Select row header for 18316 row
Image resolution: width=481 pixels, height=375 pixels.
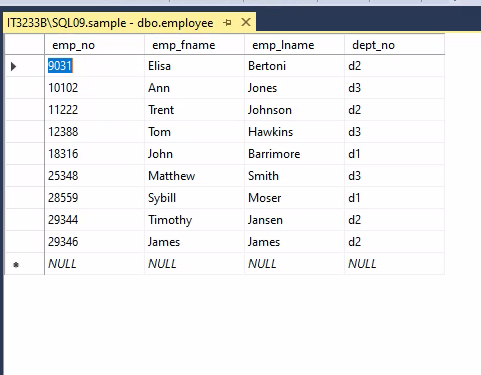[25, 154]
